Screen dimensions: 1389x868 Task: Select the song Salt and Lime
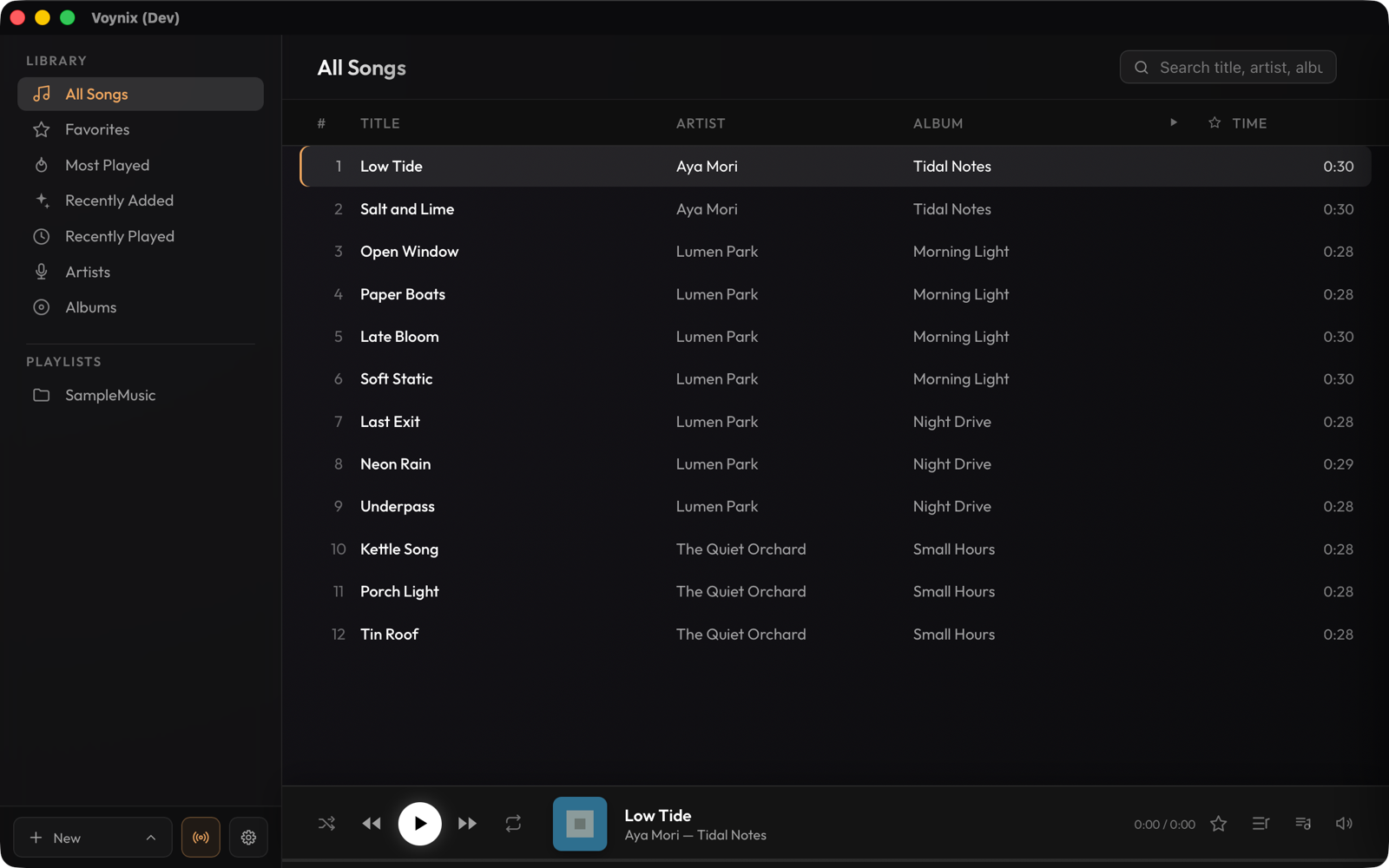835,209
